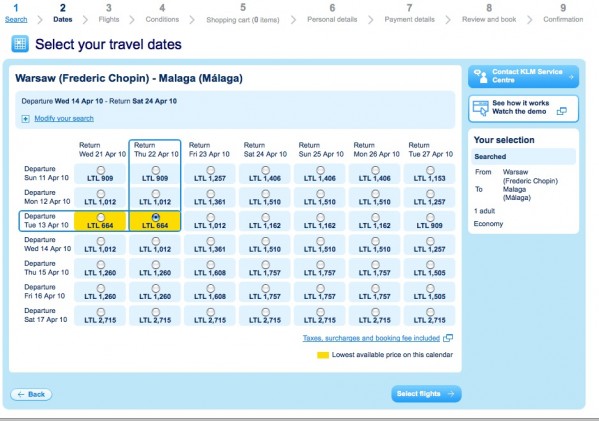Click the Select flights button

426,393
